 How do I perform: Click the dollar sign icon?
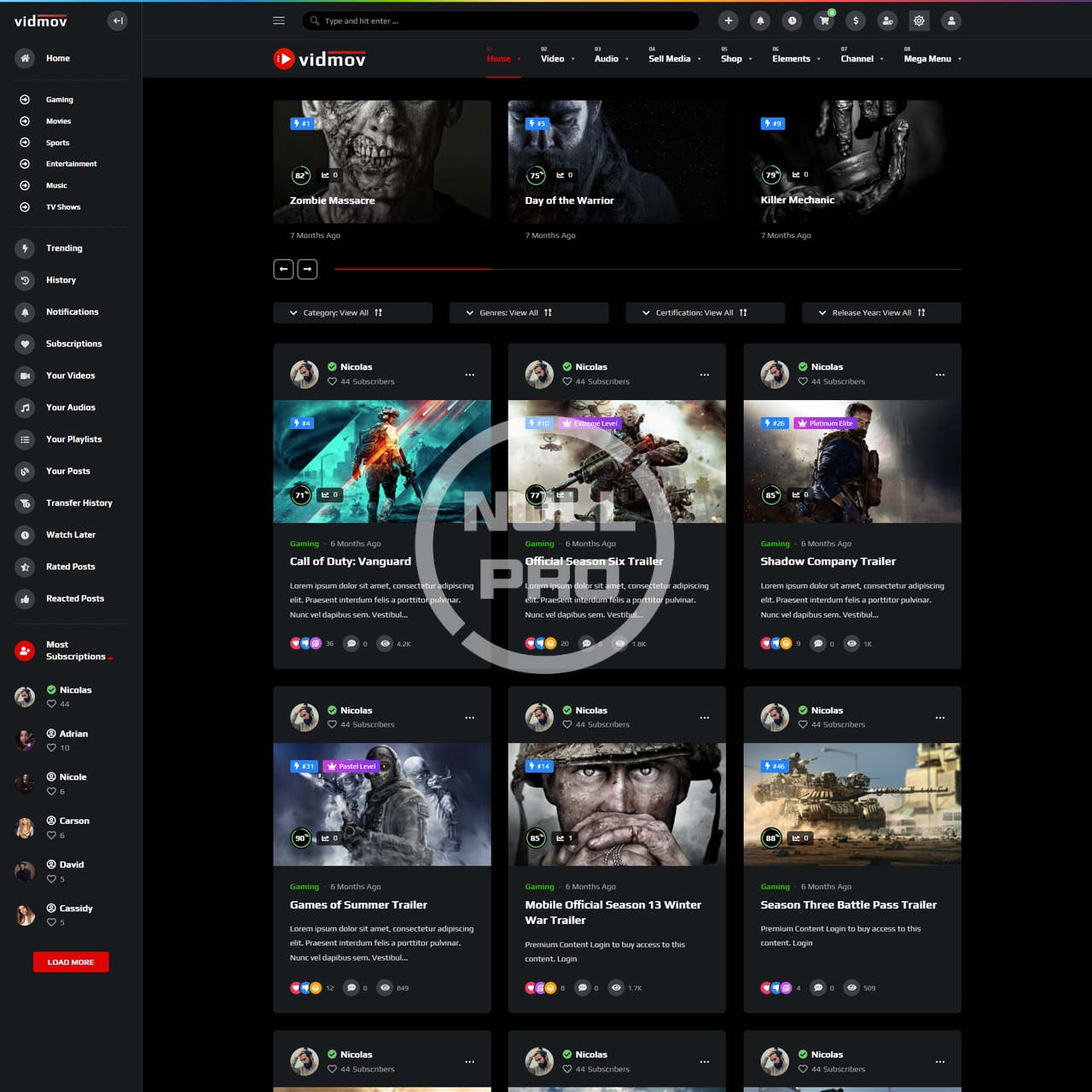856,21
